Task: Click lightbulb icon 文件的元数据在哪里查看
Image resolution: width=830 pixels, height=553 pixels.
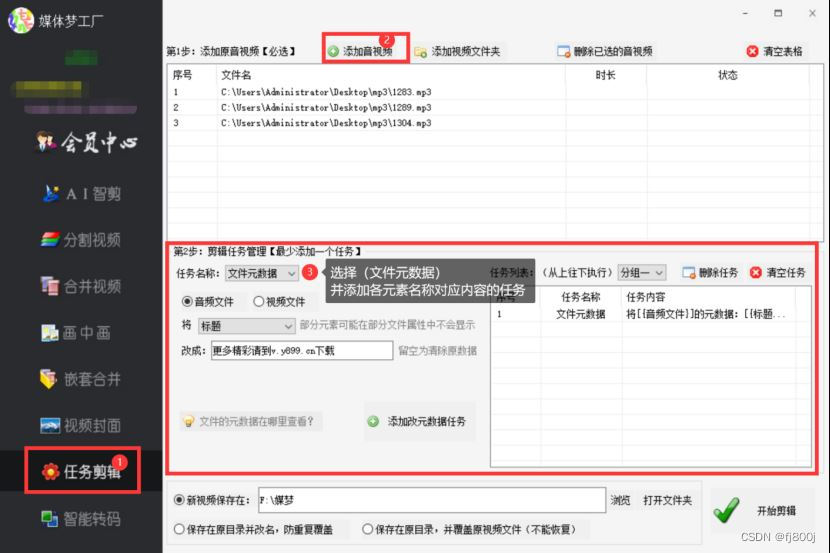Action: click(x=188, y=421)
